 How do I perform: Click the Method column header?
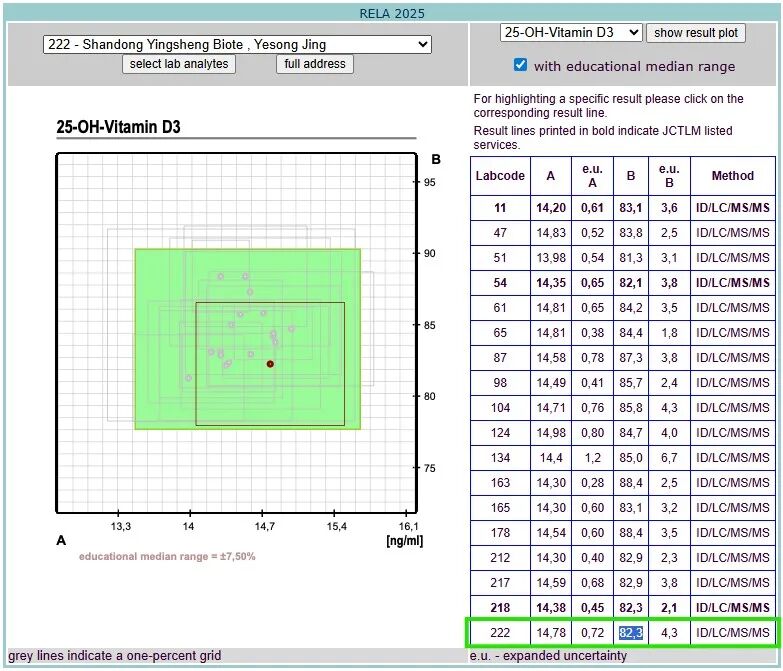pos(732,176)
